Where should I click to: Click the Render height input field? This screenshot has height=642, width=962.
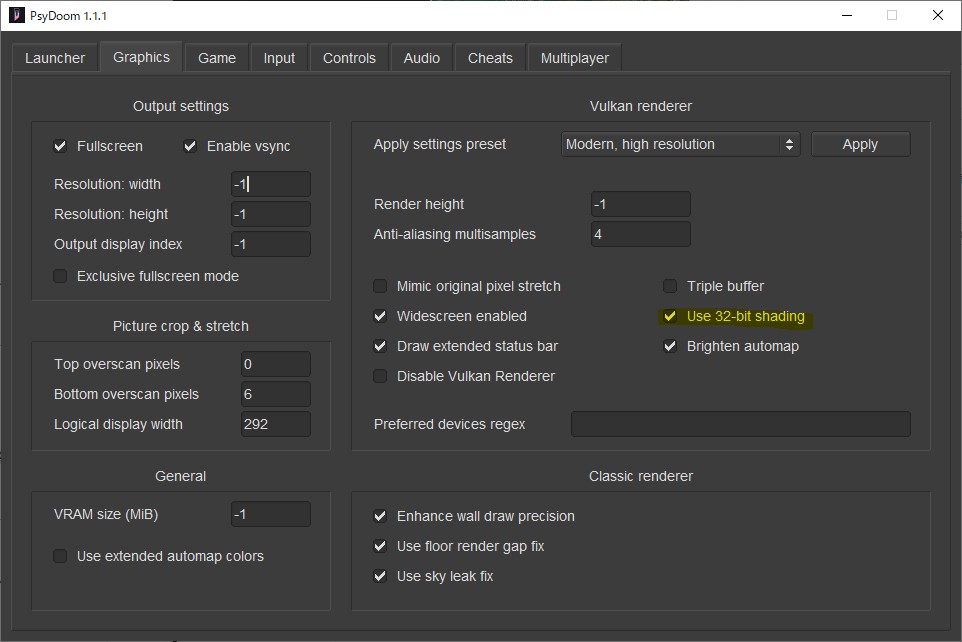tap(640, 204)
